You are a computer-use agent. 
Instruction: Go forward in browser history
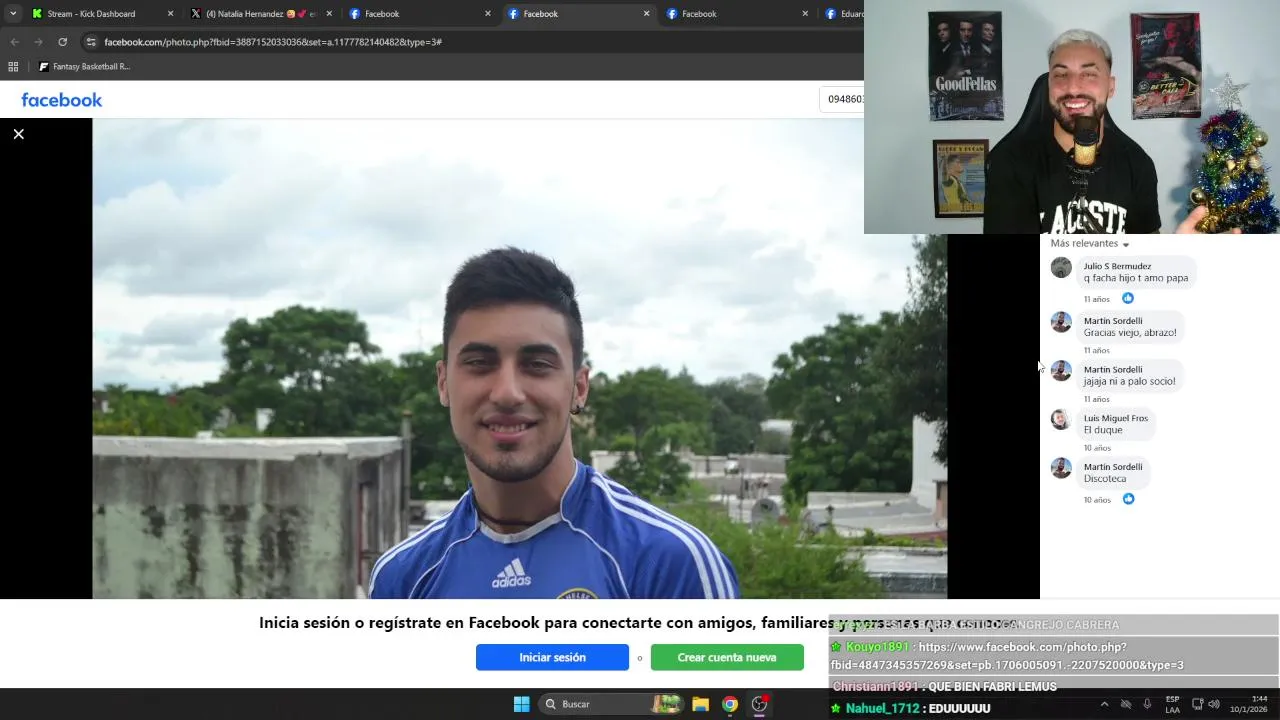coord(38,42)
